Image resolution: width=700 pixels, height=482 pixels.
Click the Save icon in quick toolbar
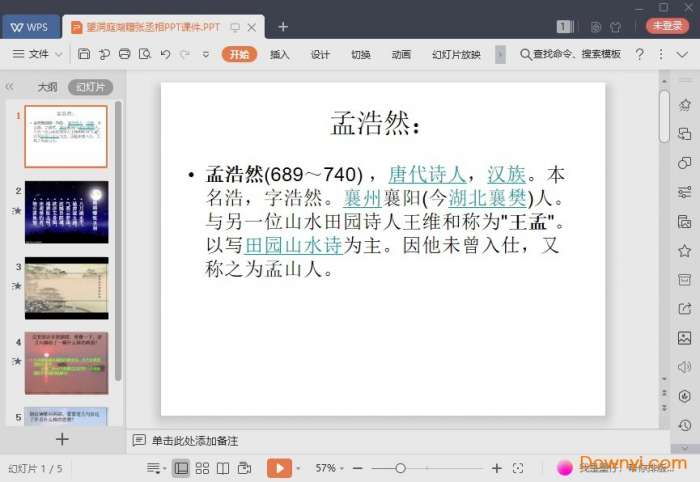tap(84, 54)
